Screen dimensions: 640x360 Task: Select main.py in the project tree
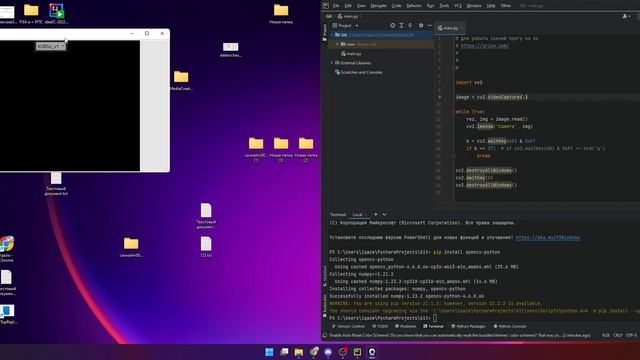(x=351, y=53)
